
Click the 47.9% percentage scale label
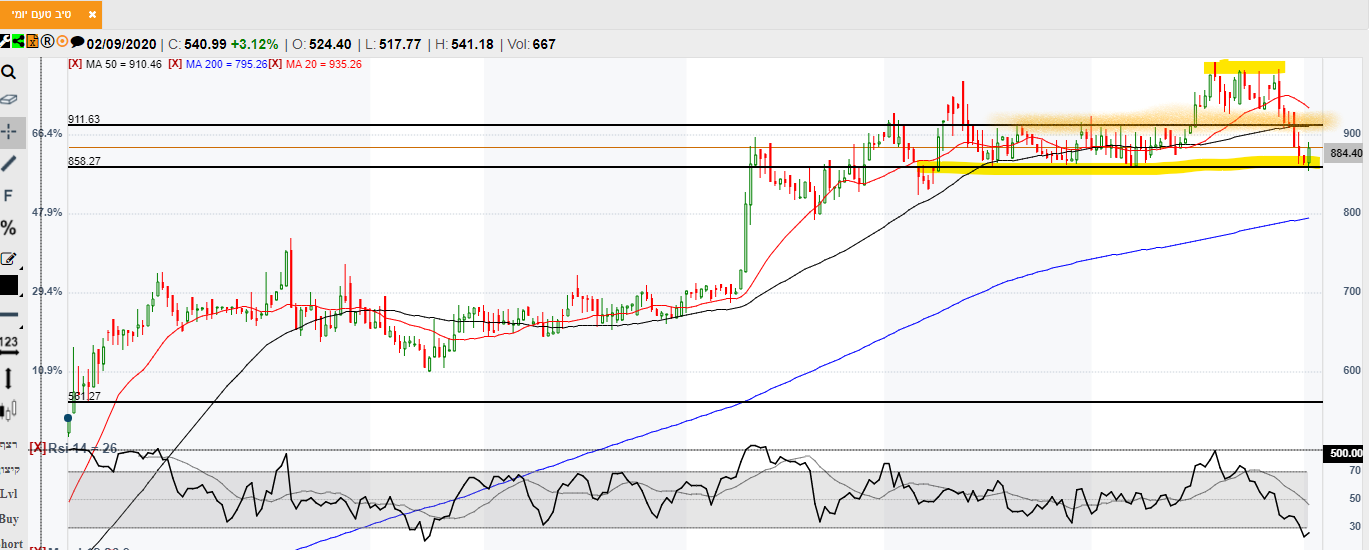49,212
